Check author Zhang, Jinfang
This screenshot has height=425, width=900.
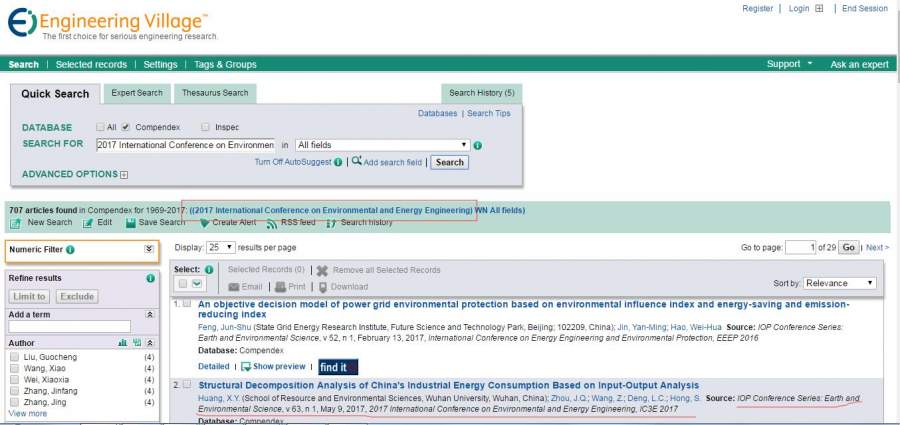click(15, 391)
